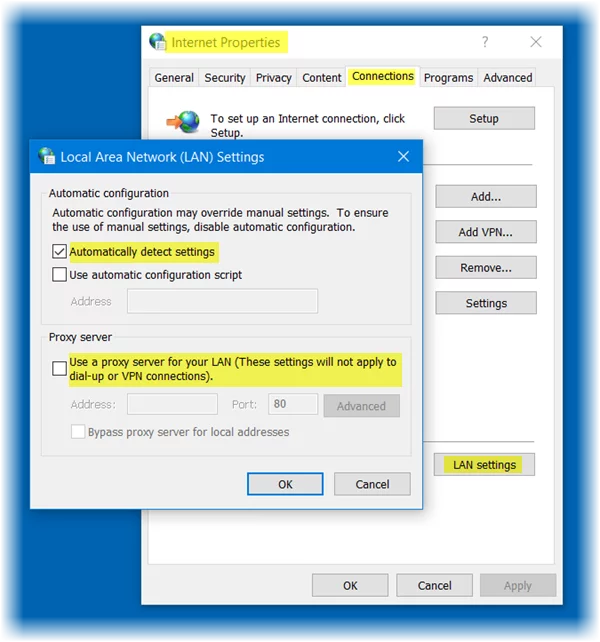Click the Setup button
Screen dimensions: 600x642
click(x=484, y=119)
